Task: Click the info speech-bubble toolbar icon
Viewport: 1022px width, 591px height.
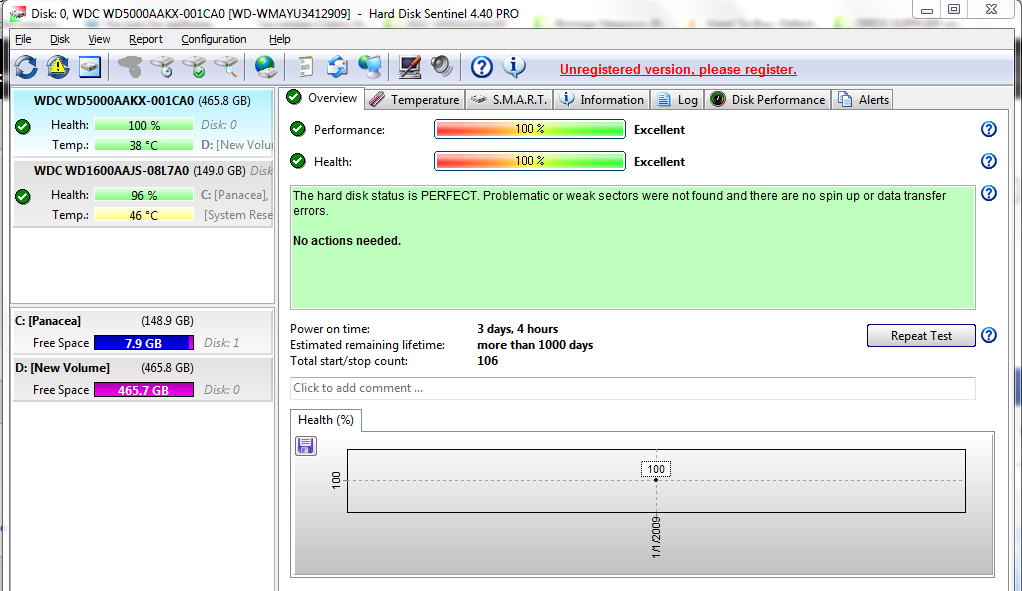Action: (514, 67)
